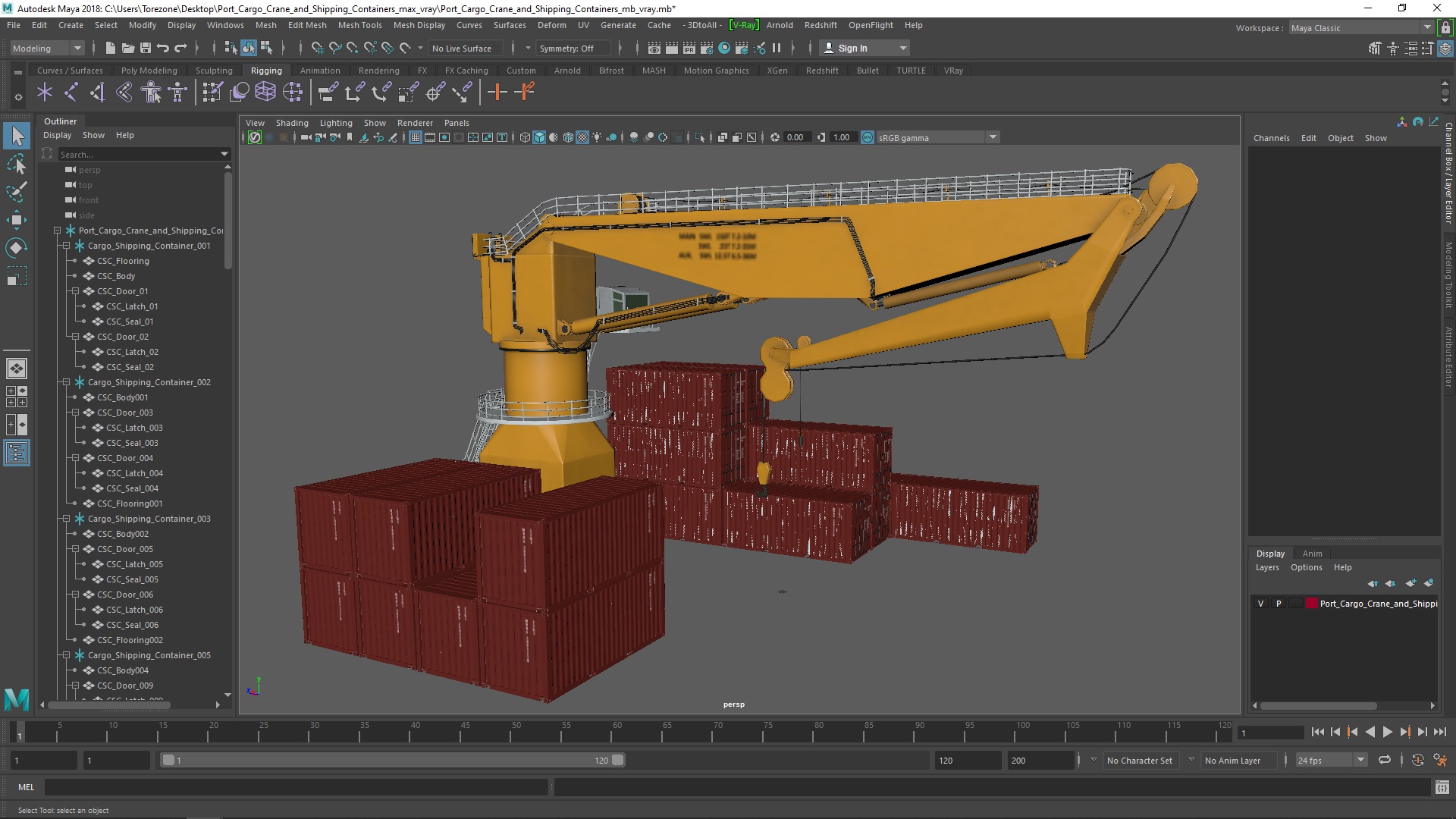1456x819 pixels.
Task: Click the HumanIK skeleton shelf icon
Action: (178, 93)
